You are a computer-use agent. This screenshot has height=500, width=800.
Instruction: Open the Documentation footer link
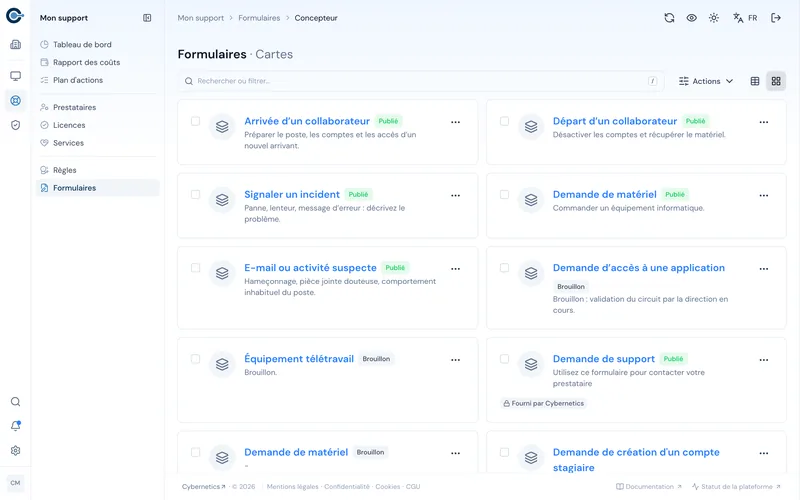click(649, 487)
